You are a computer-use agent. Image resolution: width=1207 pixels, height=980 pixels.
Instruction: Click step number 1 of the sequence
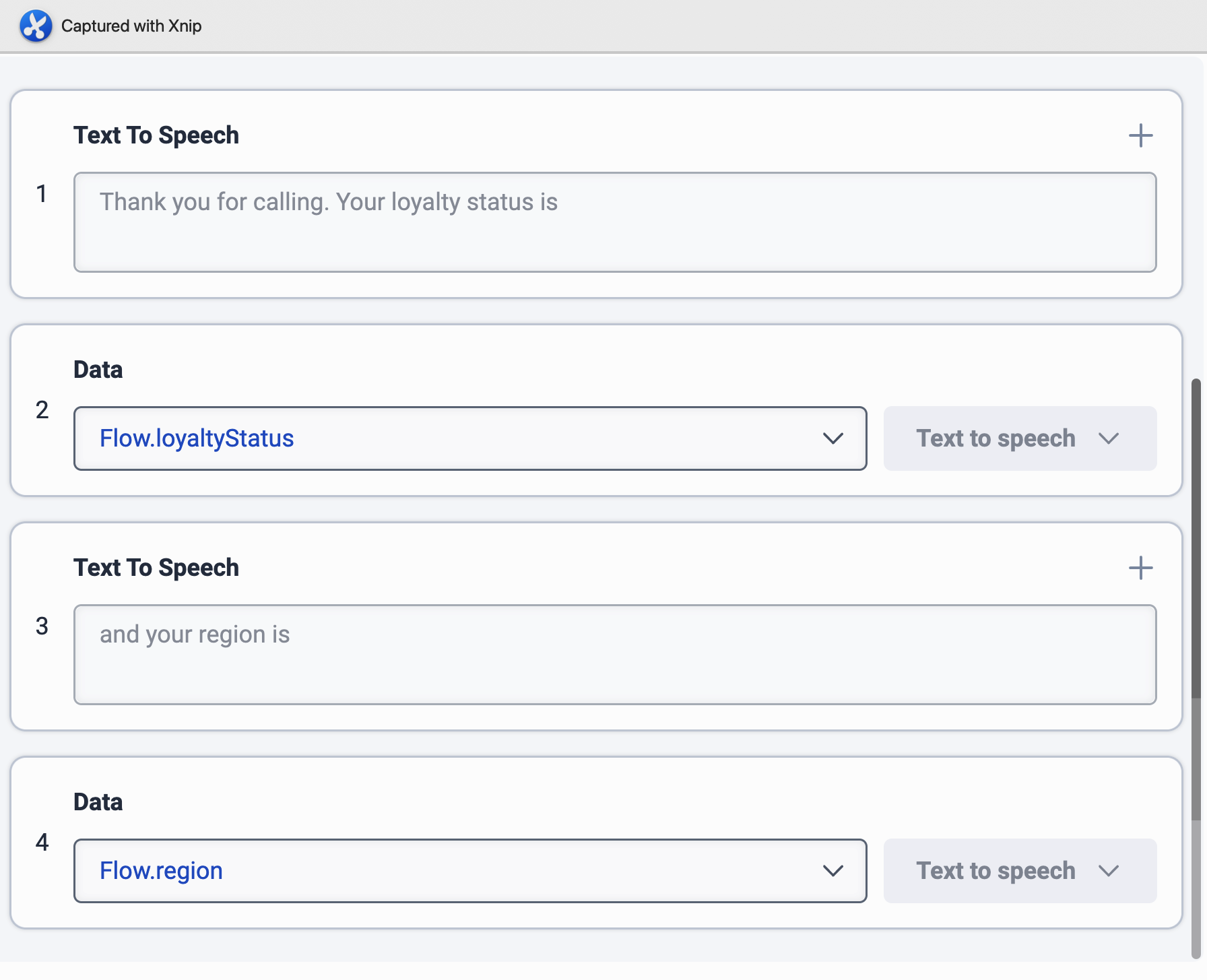(x=42, y=194)
